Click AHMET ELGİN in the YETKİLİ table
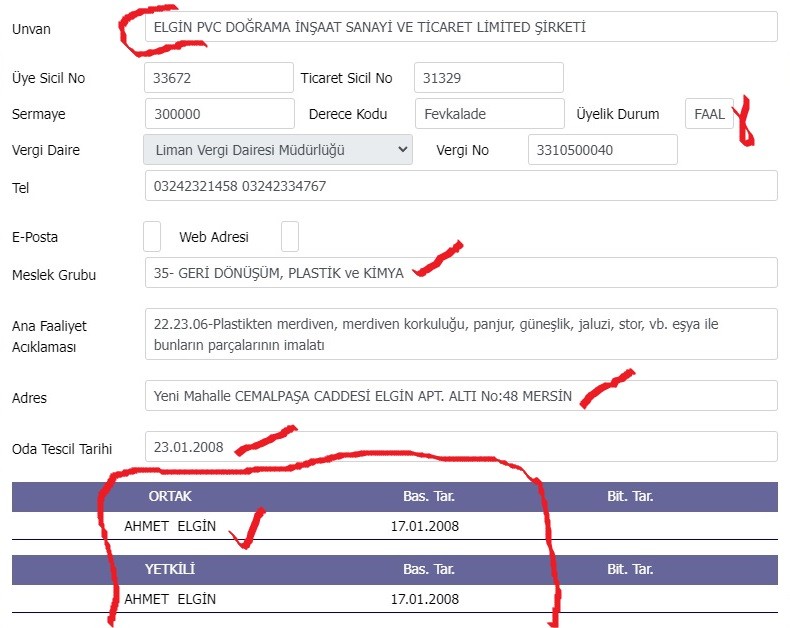Viewport: 790px width, 628px height. (x=170, y=599)
